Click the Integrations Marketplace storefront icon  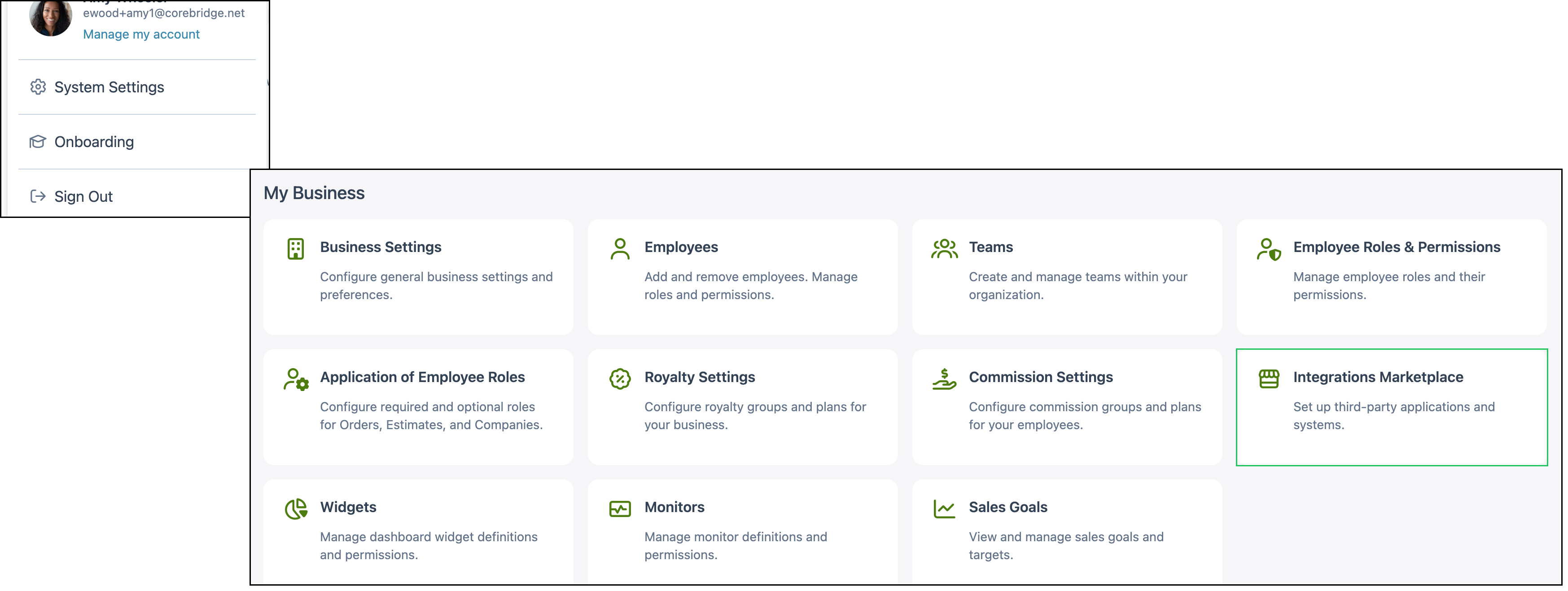click(1269, 378)
